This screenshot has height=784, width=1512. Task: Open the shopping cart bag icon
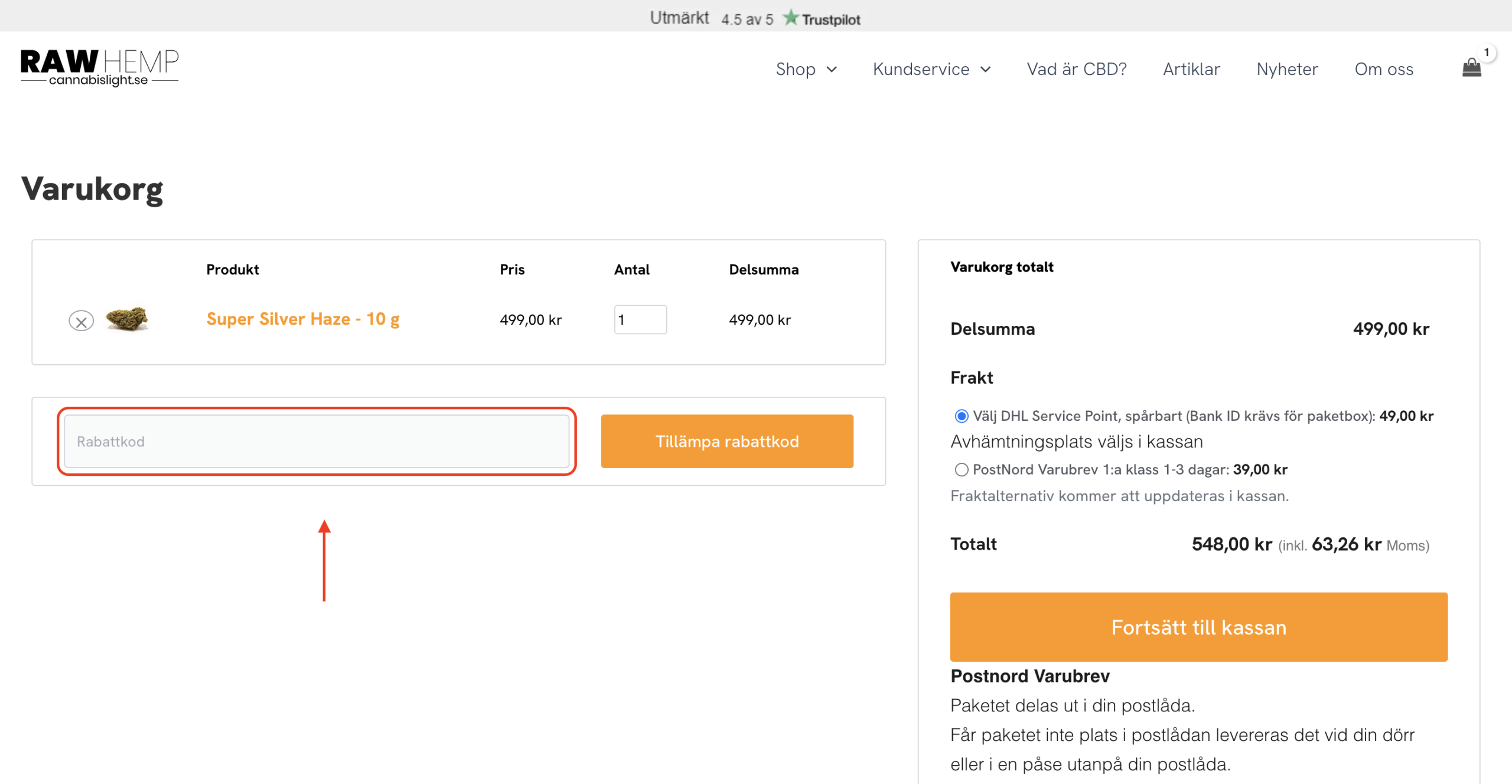coord(1471,68)
